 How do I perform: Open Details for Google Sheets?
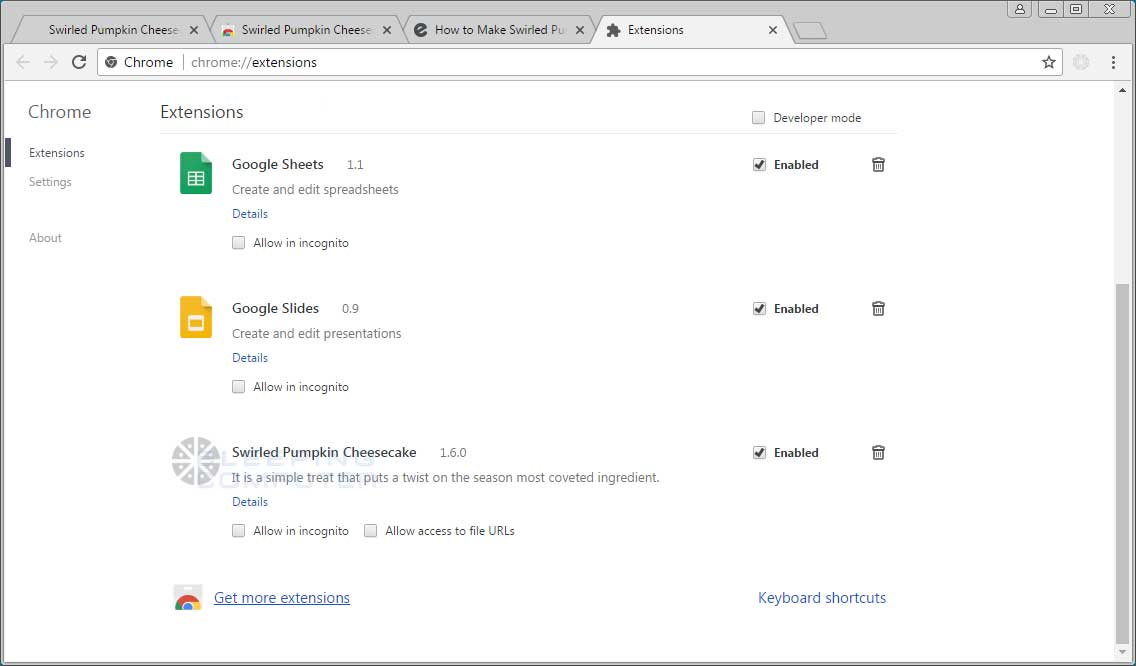point(250,214)
